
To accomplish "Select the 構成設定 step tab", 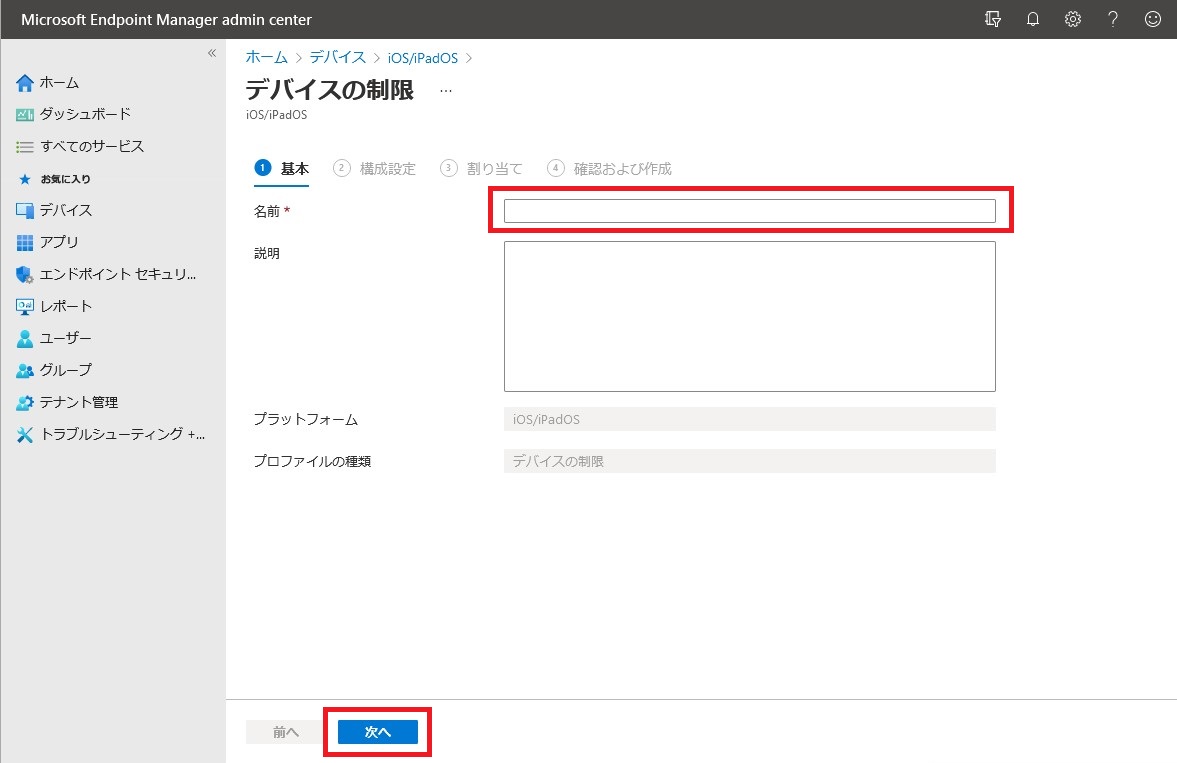I will [375, 168].
